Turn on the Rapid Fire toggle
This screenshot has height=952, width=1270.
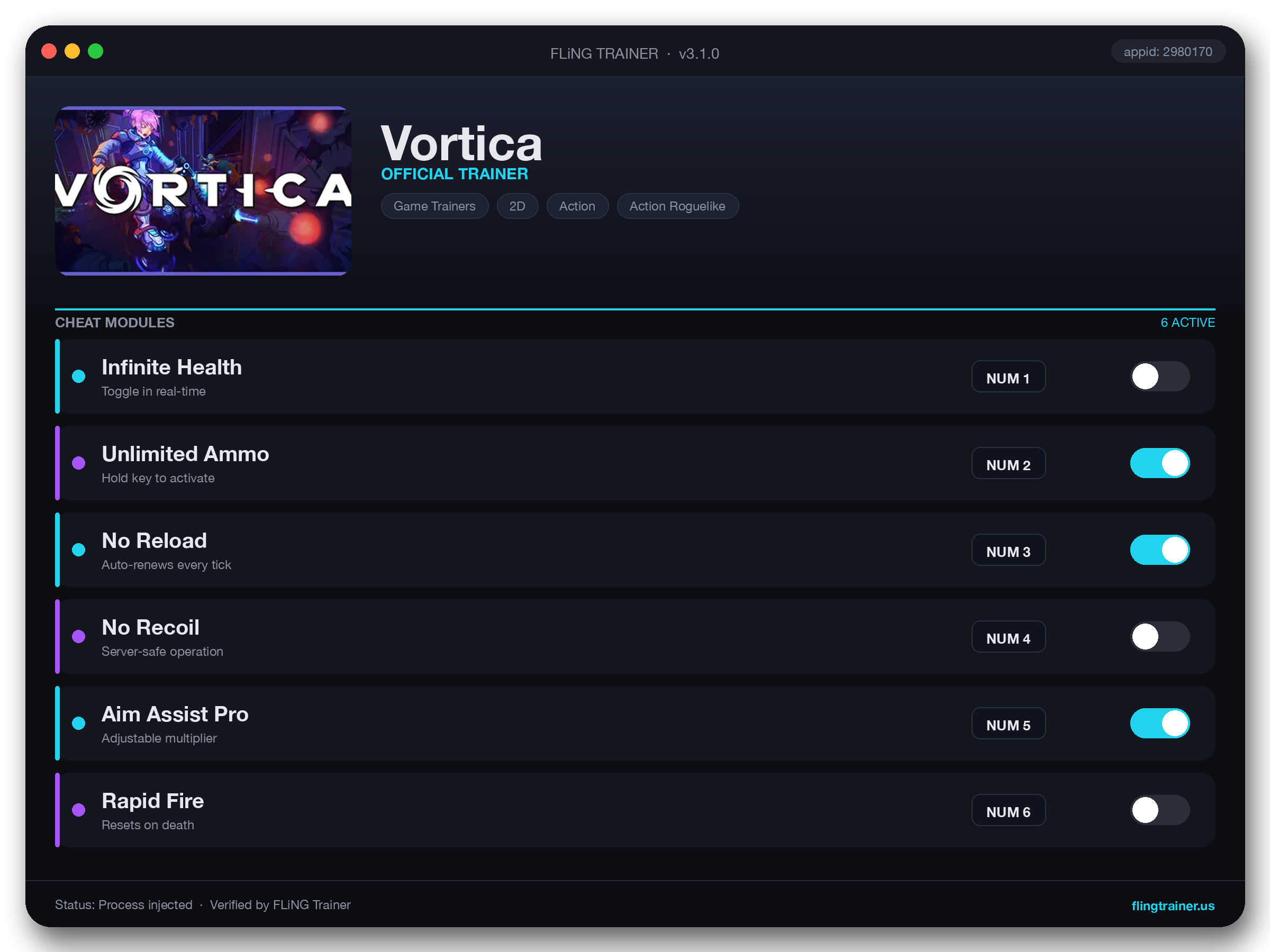[x=1160, y=810]
